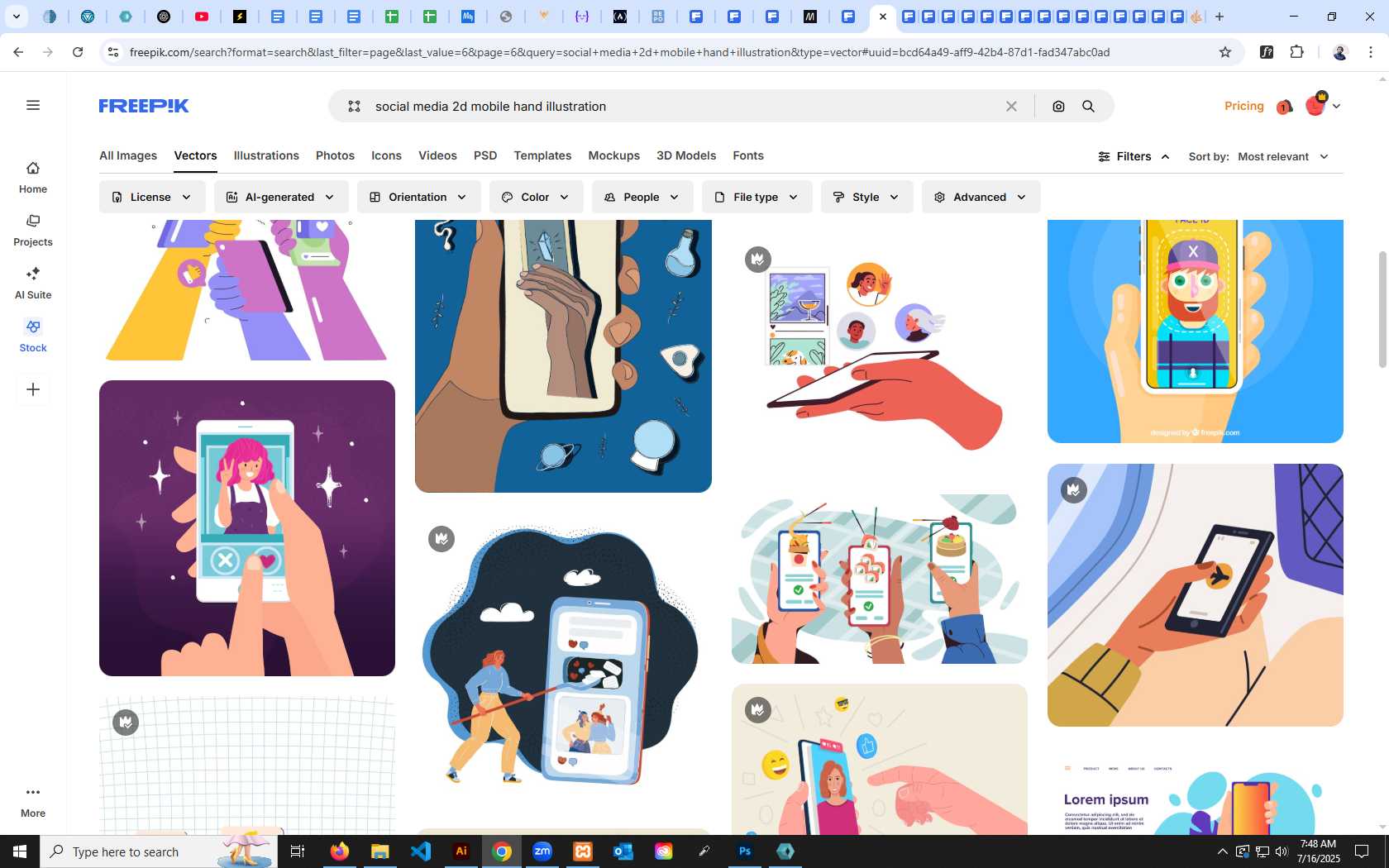Open Adobe Illustrator from taskbar
The width and height of the screenshot is (1389, 868).
coord(461,851)
